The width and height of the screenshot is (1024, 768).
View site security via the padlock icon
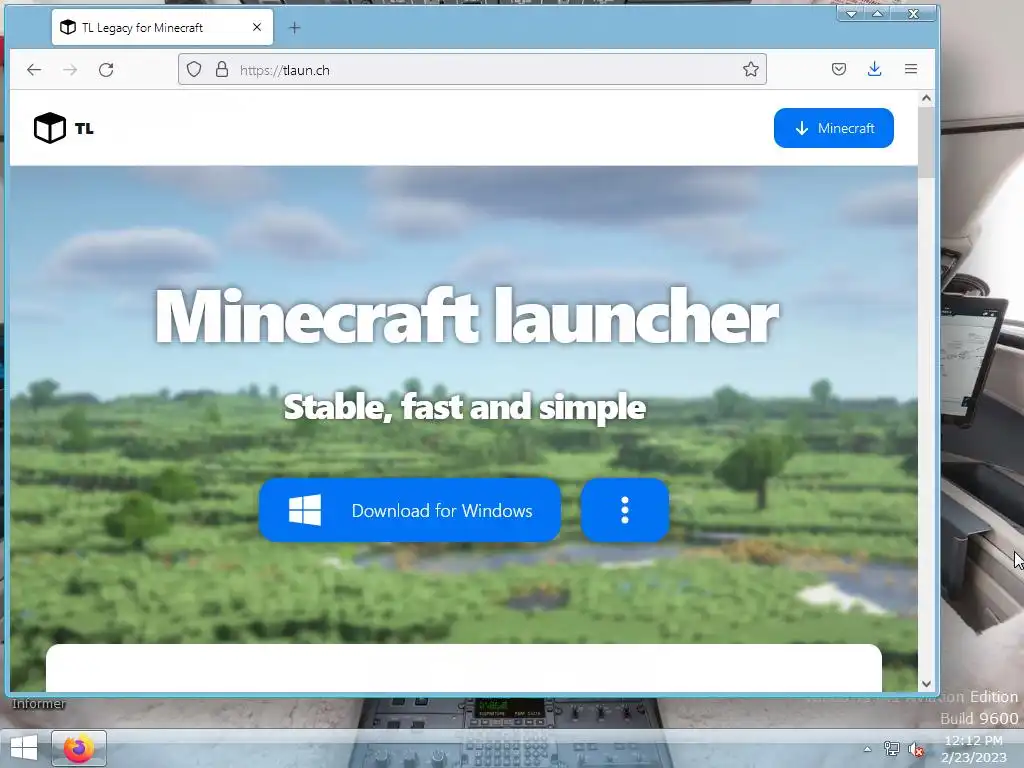(222, 69)
